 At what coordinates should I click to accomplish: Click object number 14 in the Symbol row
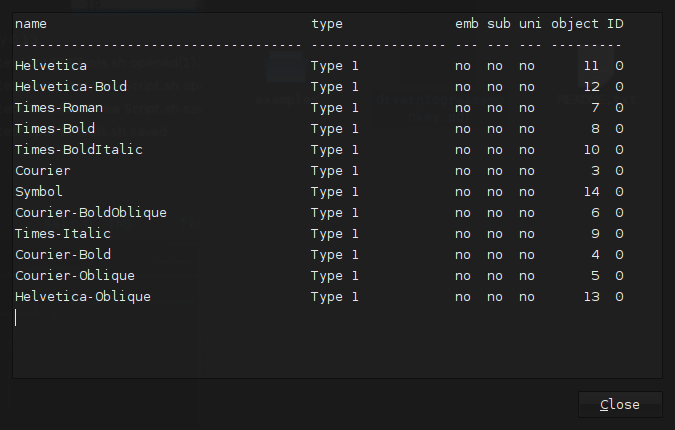tap(591, 192)
